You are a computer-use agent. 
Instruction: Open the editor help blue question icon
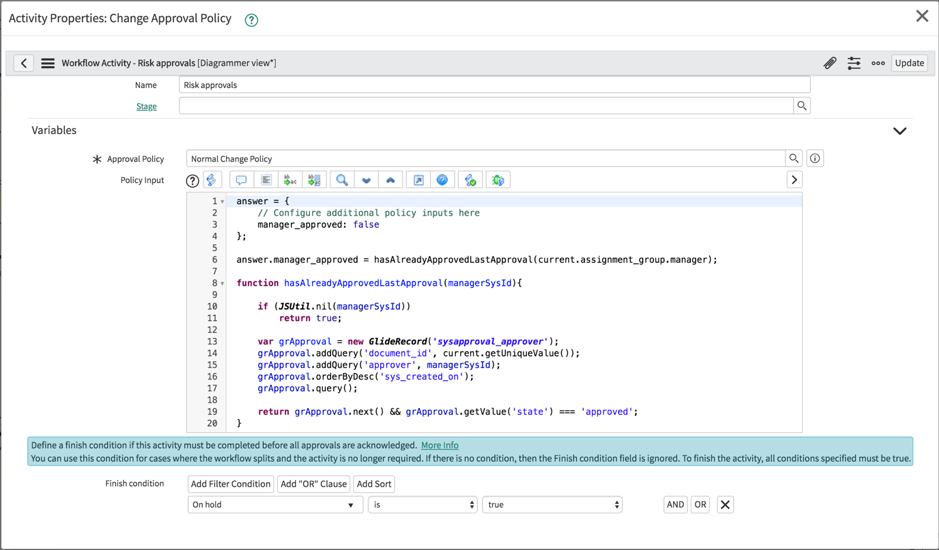(x=442, y=180)
